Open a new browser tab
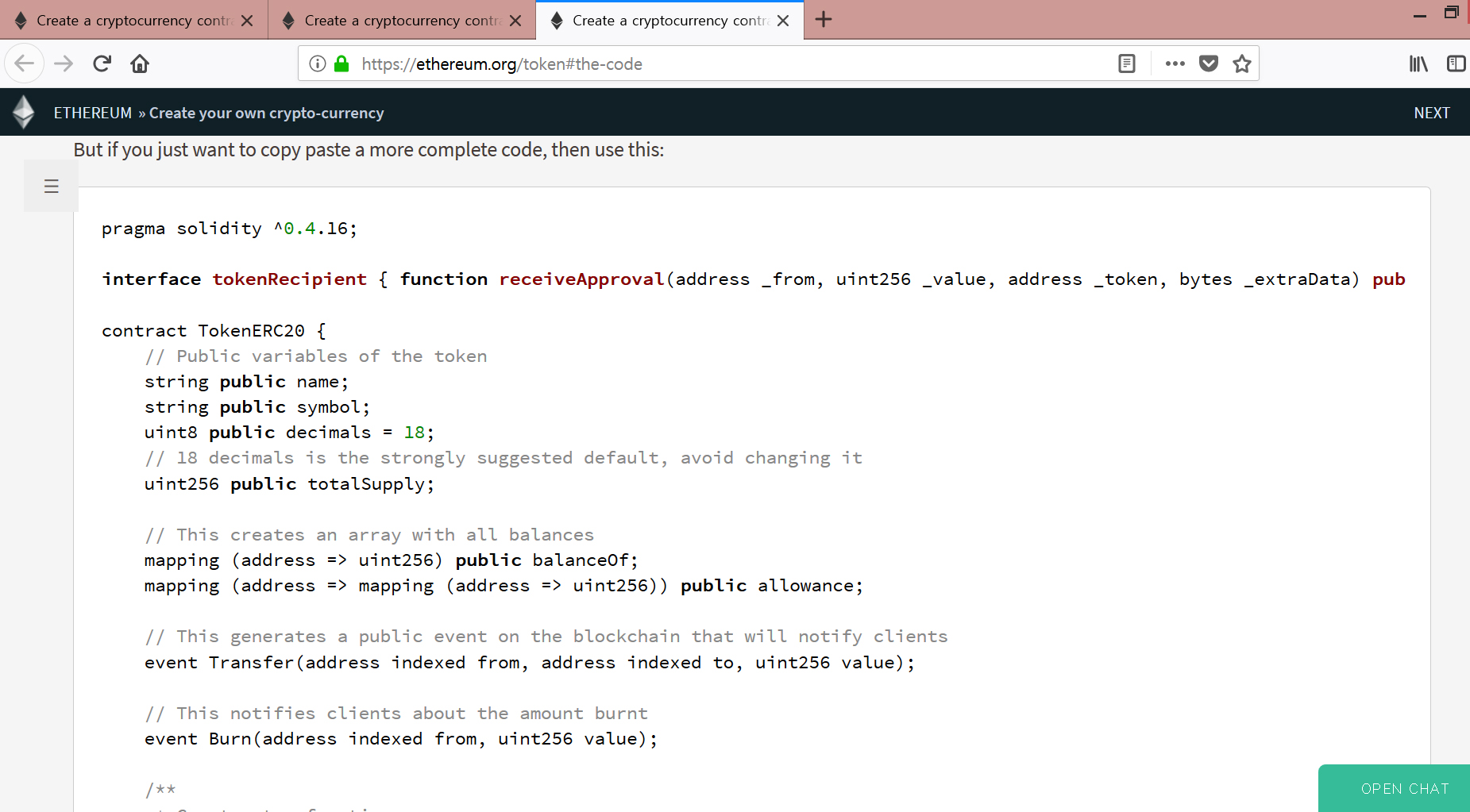Viewport: 1470px width, 812px height. click(x=824, y=20)
